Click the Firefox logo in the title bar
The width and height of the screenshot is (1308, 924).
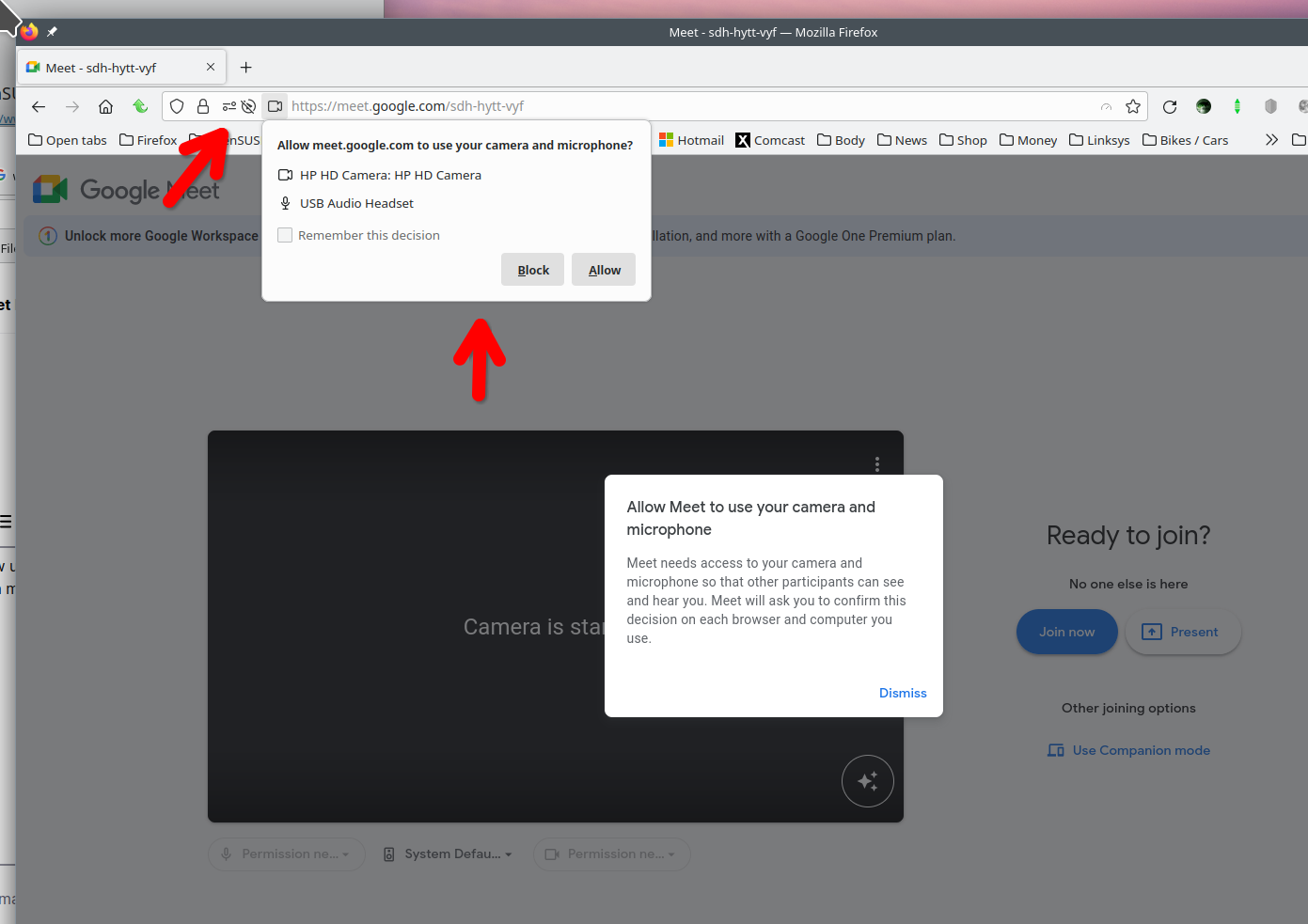(29, 31)
